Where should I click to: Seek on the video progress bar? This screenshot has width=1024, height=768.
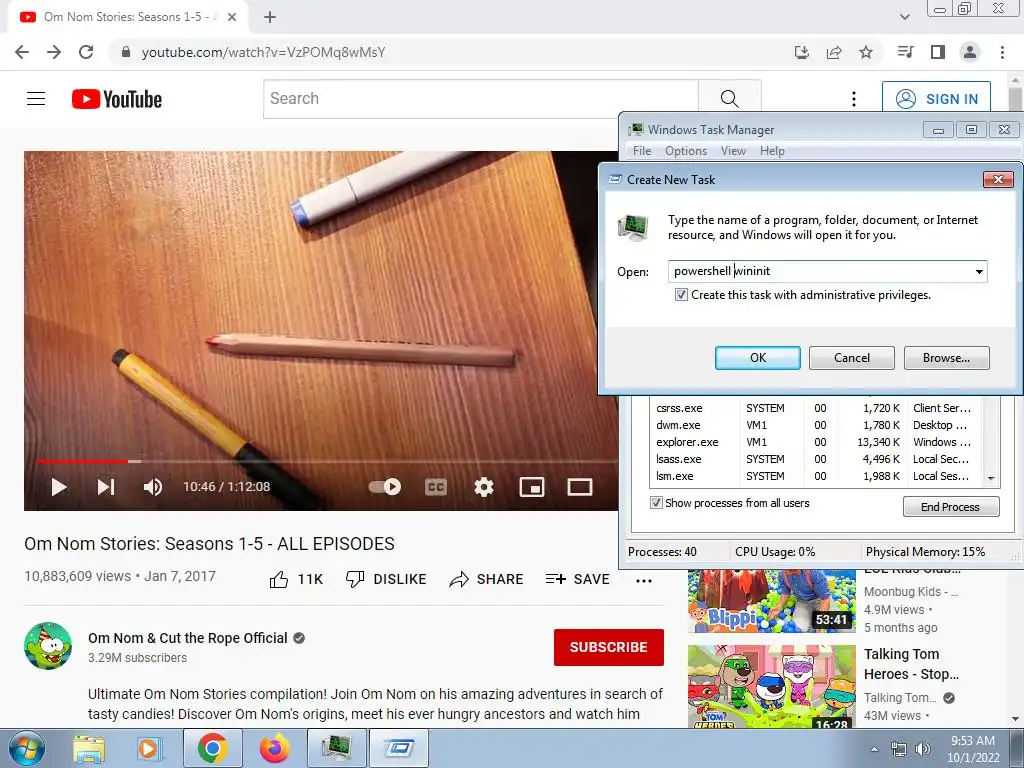pyautogui.click(x=327, y=461)
